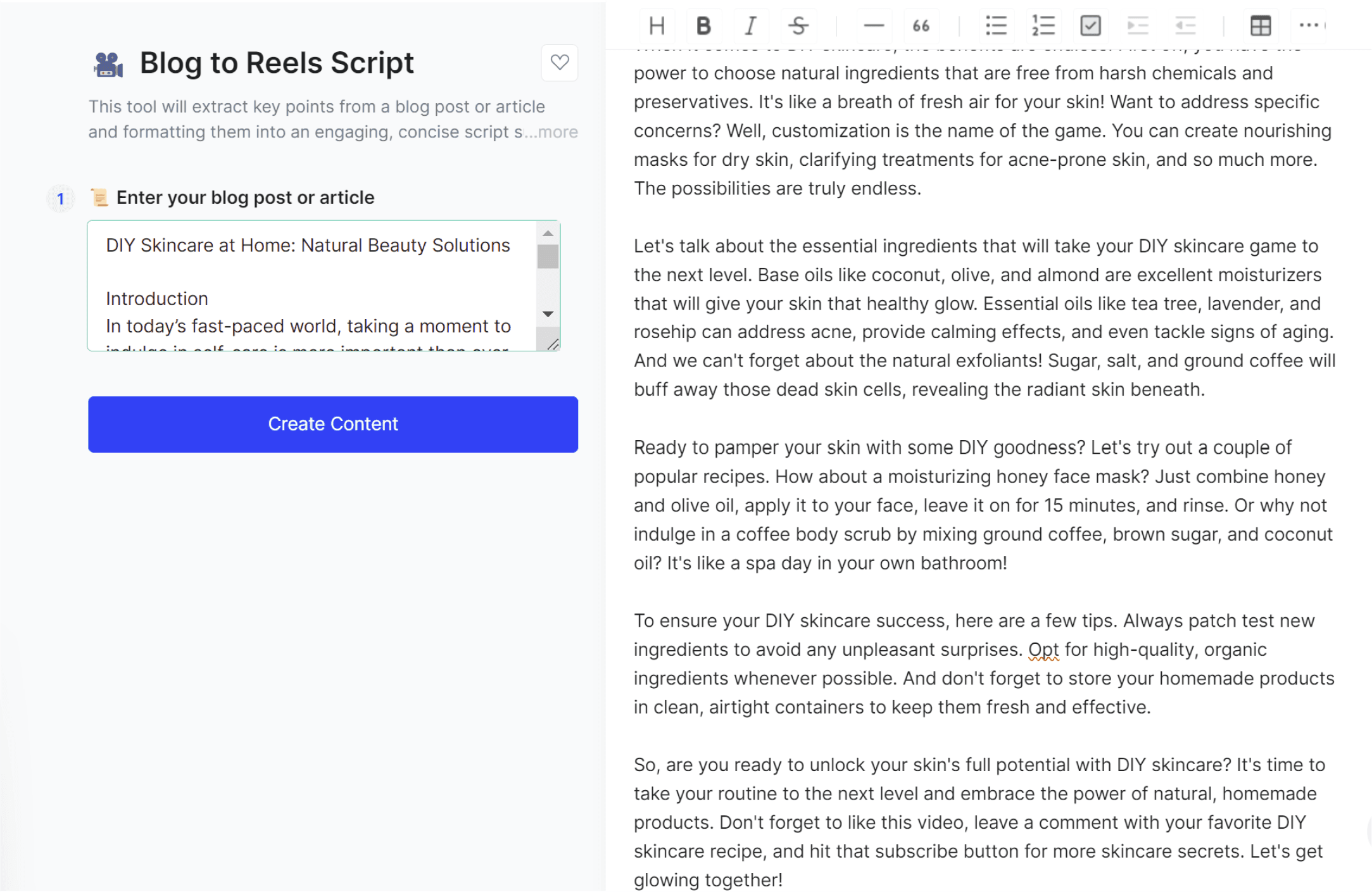1372x892 pixels.
Task: Click the indent toolbar button
Action: (1138, 26)
